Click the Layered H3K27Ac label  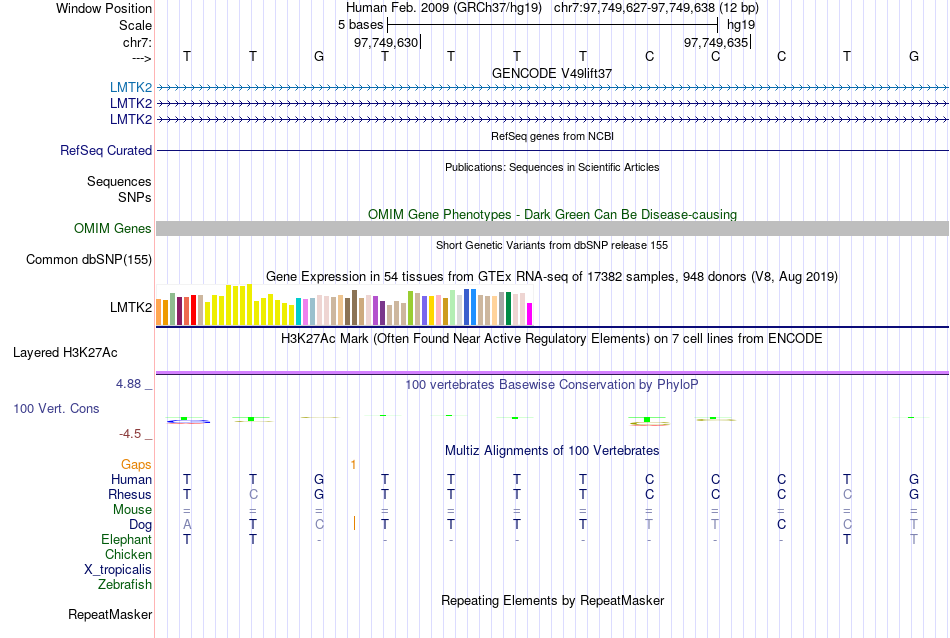tap(65, 353)
